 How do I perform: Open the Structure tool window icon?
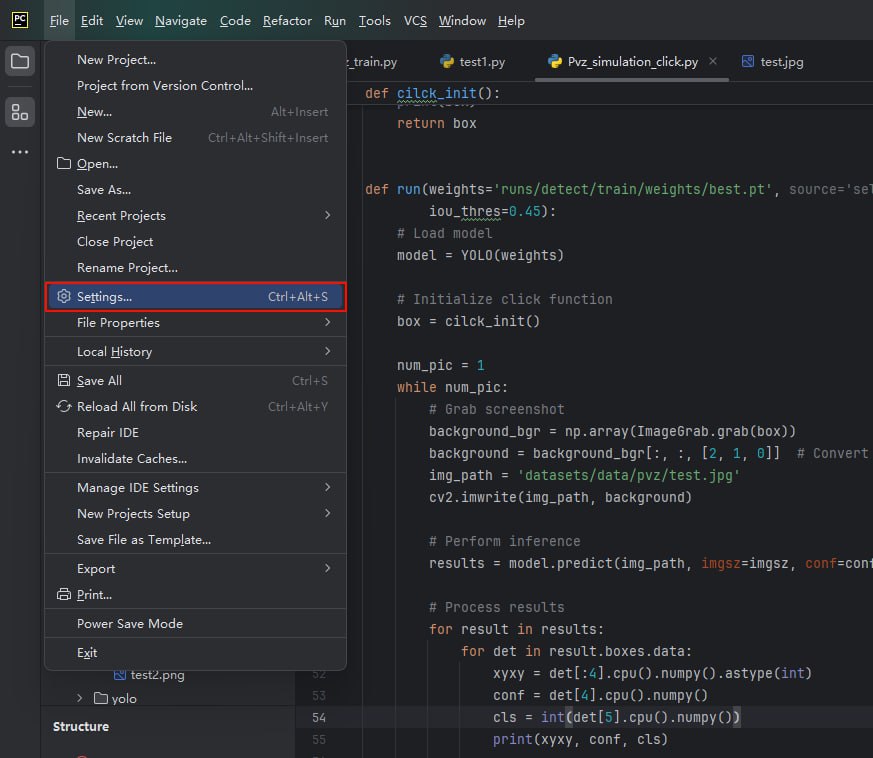tap(20, 112)
